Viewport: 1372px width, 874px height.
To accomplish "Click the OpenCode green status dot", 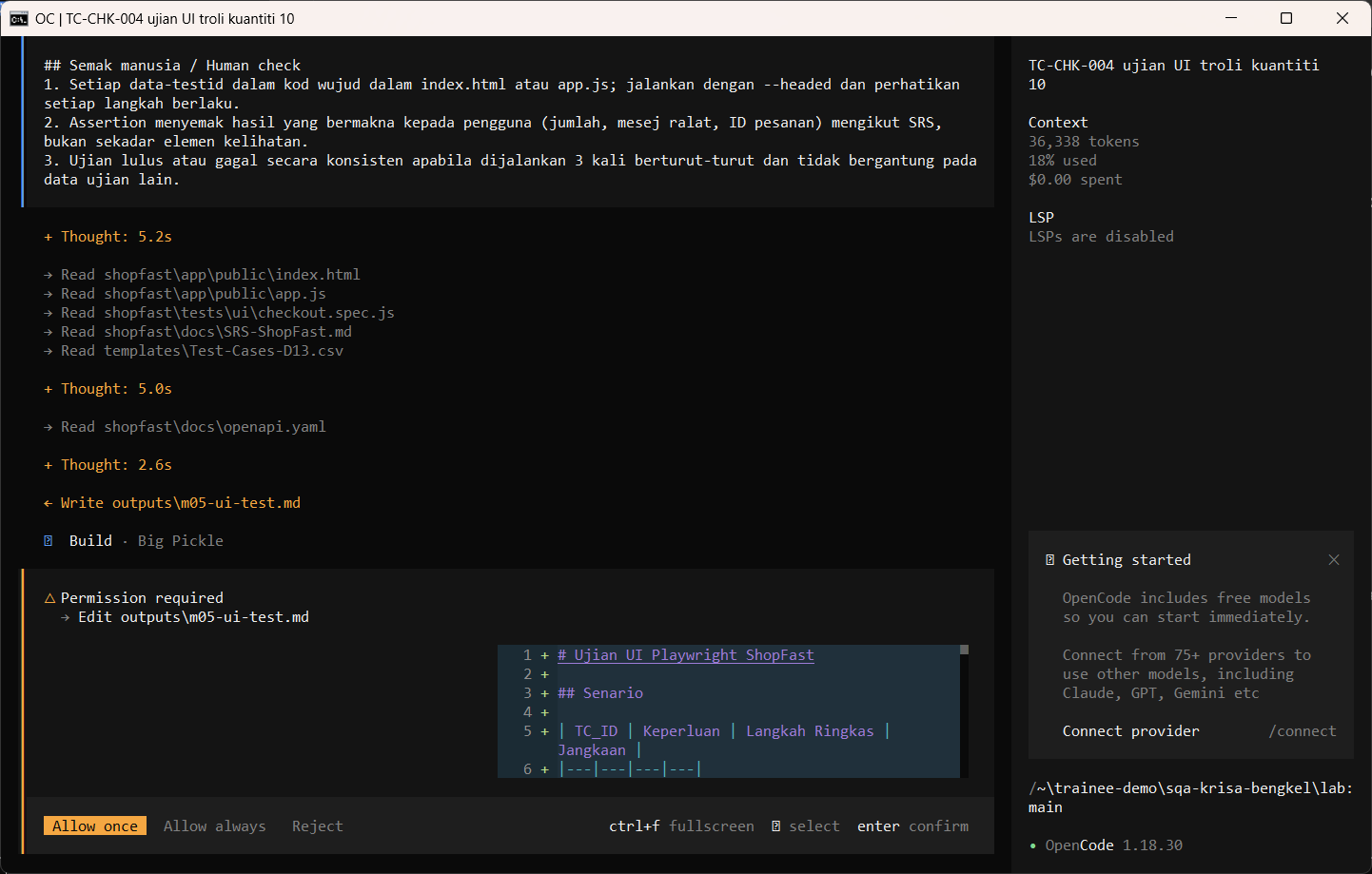I will (1032, 845).
